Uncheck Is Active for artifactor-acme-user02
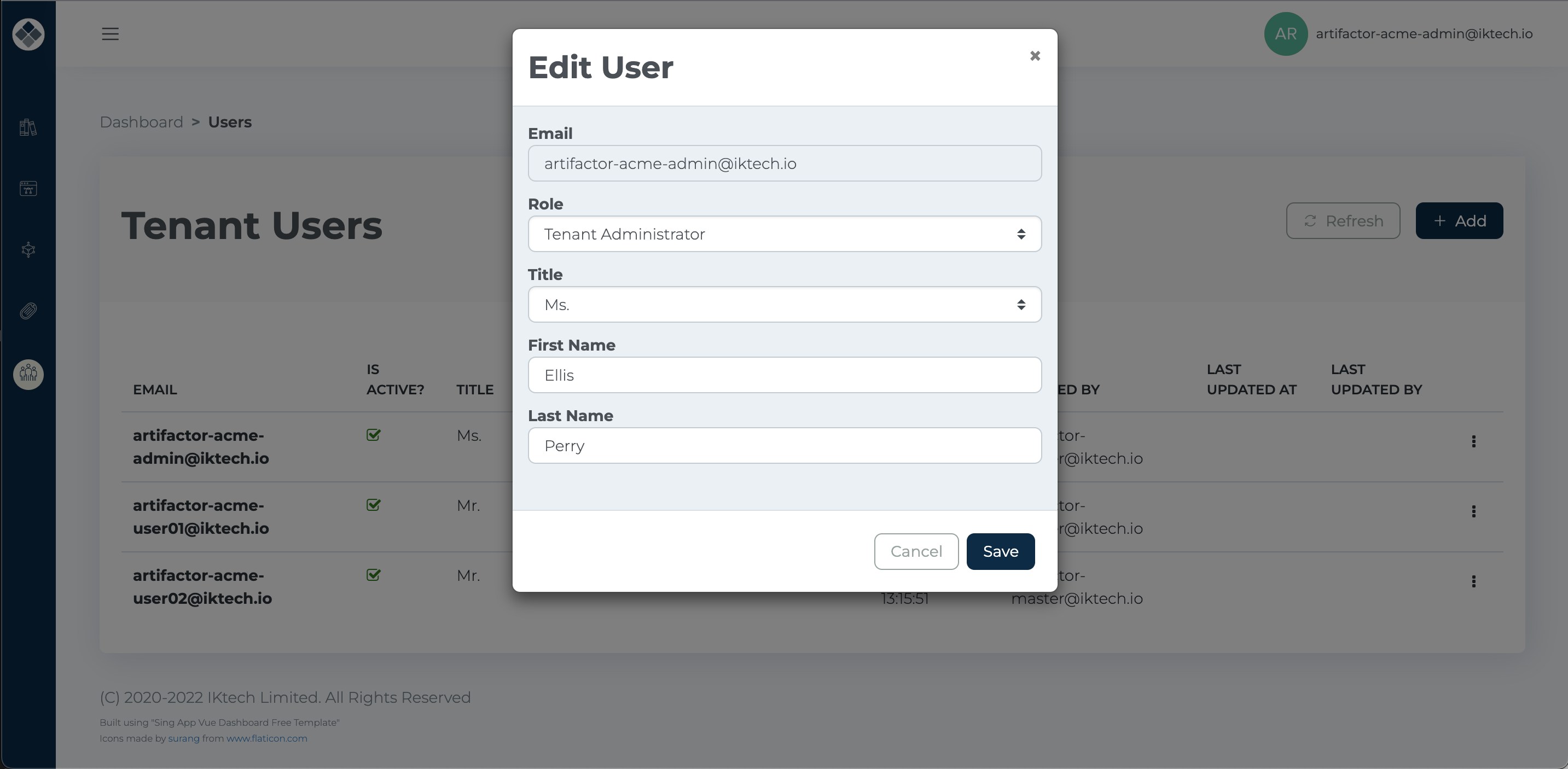Viewport: 1568px width, 769px height. pos(373,575)
